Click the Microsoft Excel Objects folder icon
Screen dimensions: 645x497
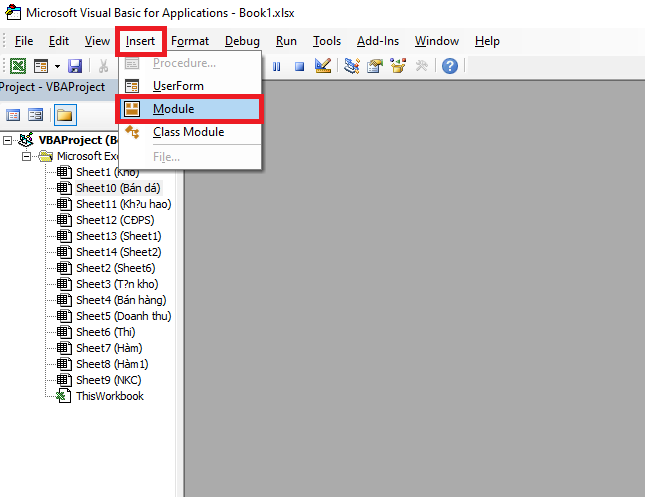point(46,157)
